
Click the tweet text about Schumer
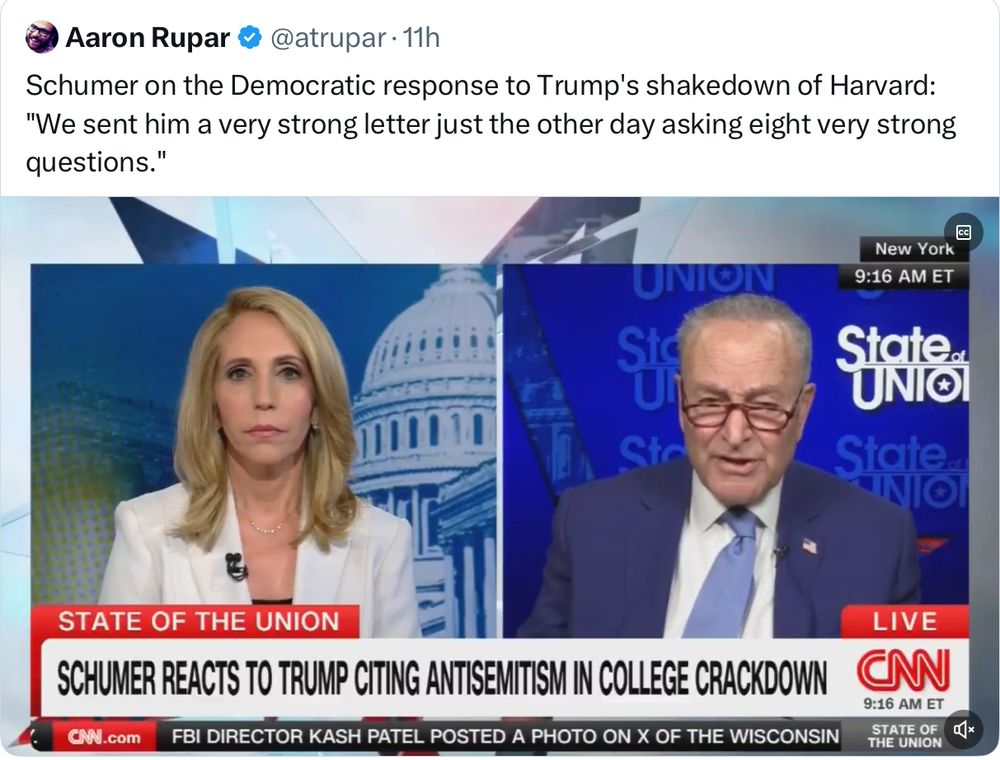coord(491,124)
